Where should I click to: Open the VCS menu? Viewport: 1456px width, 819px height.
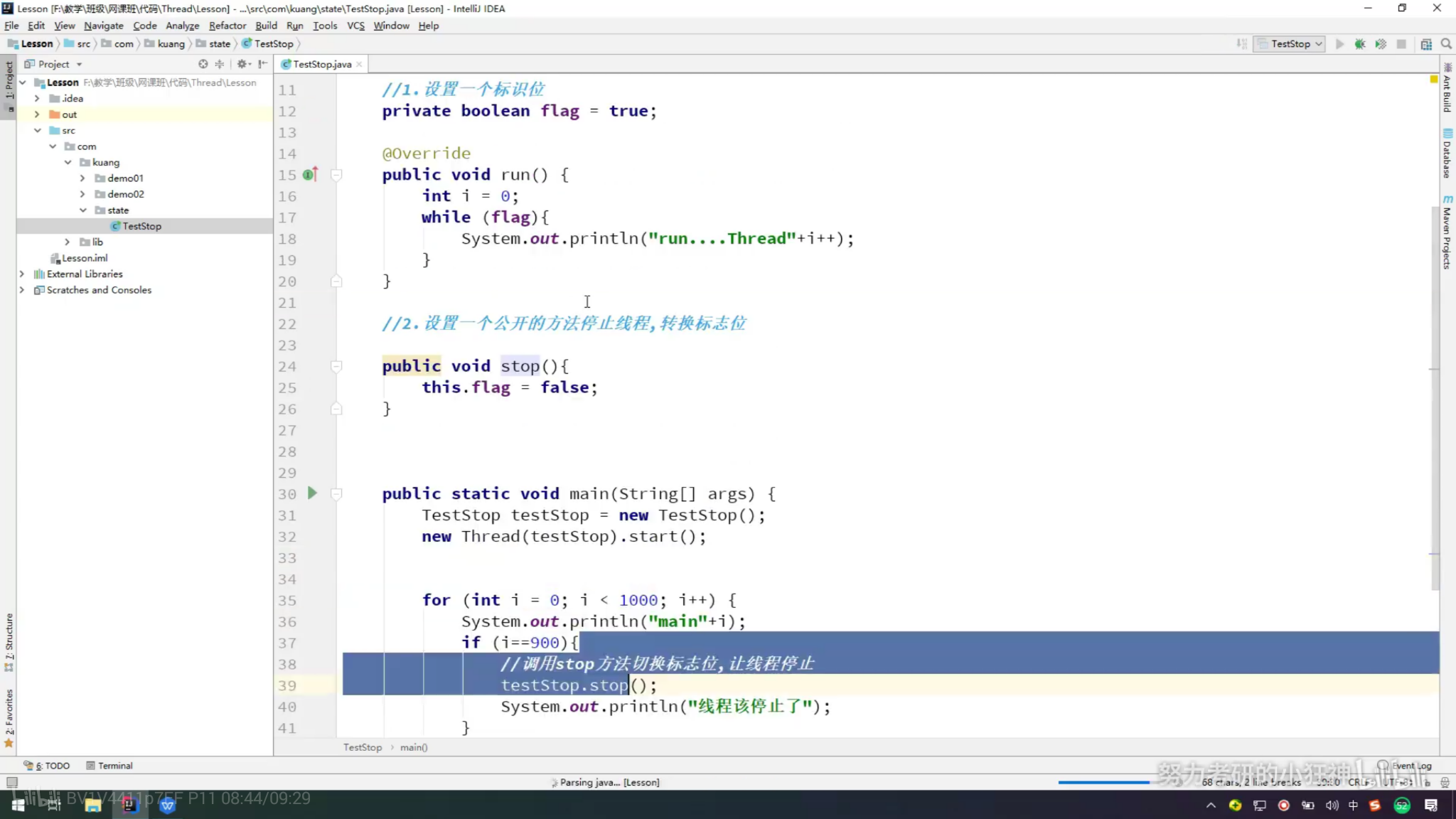click(x=355, y=26)
